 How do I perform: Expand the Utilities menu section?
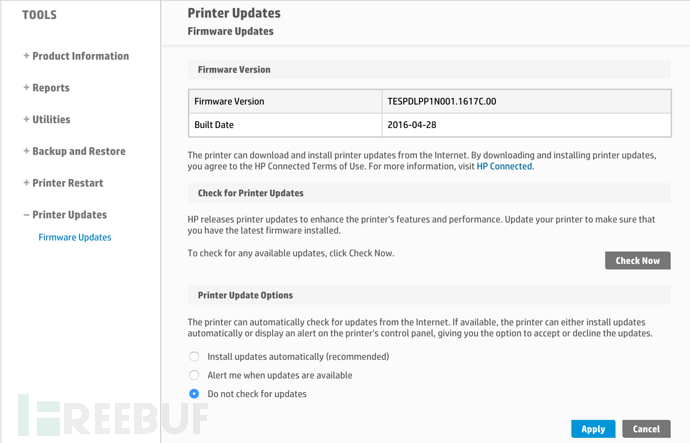[47, 119]
